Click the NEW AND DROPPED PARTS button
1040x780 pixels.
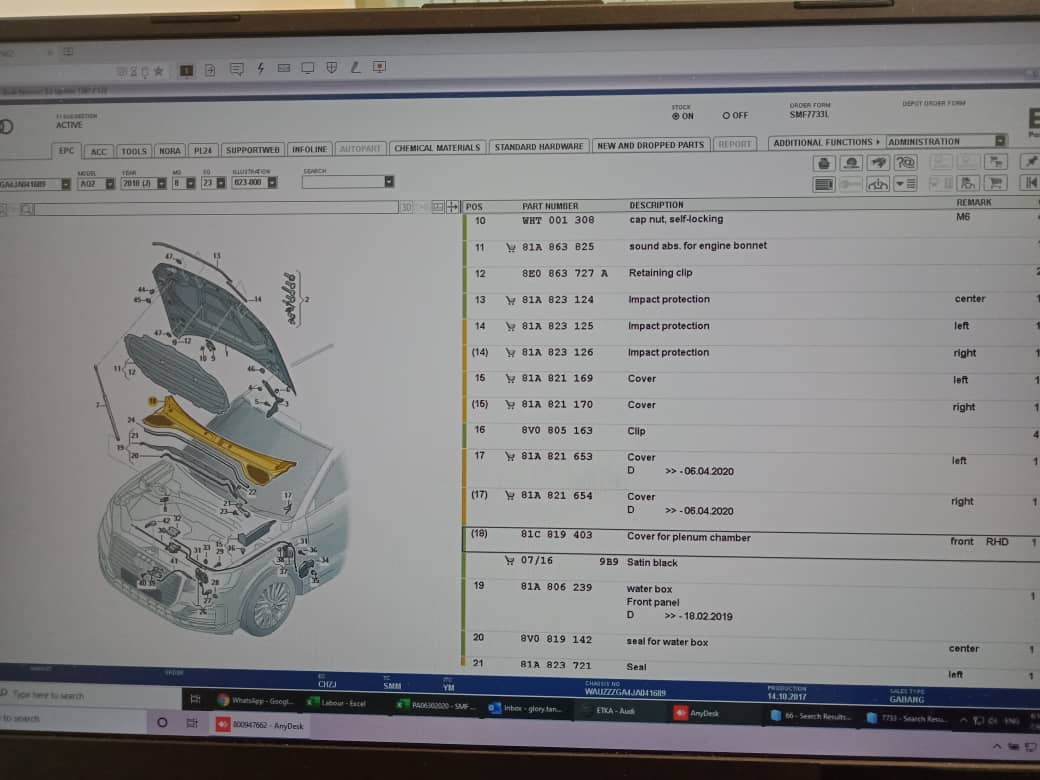[x=650, y=146]
